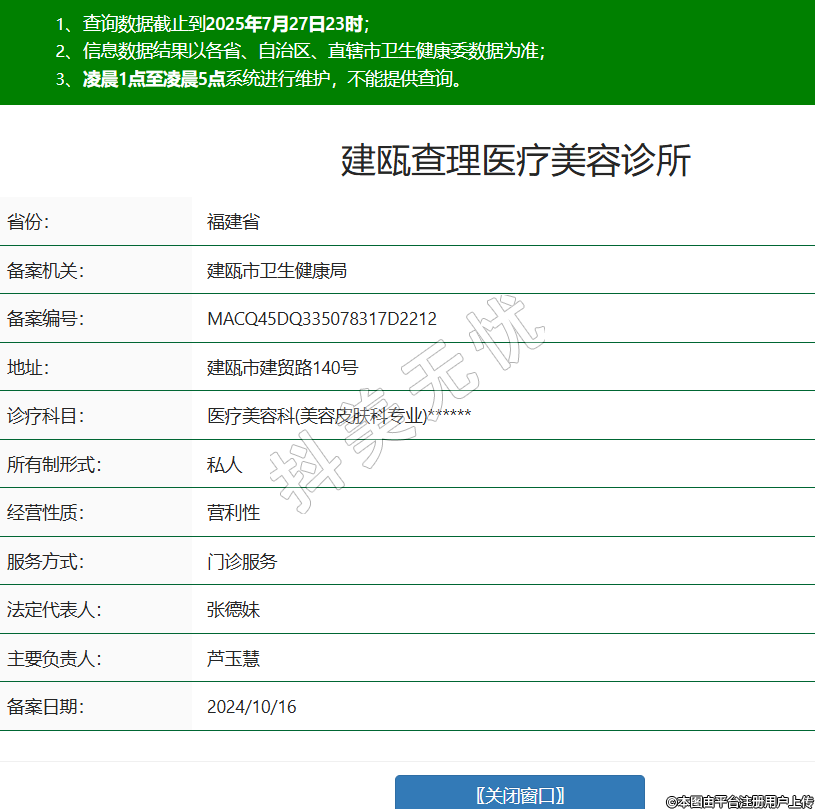The height and width of the screenshot is (809, 815).
Task: Click the record number MACQ45DQ335078317D2212
Action: [x=321, y=319]
